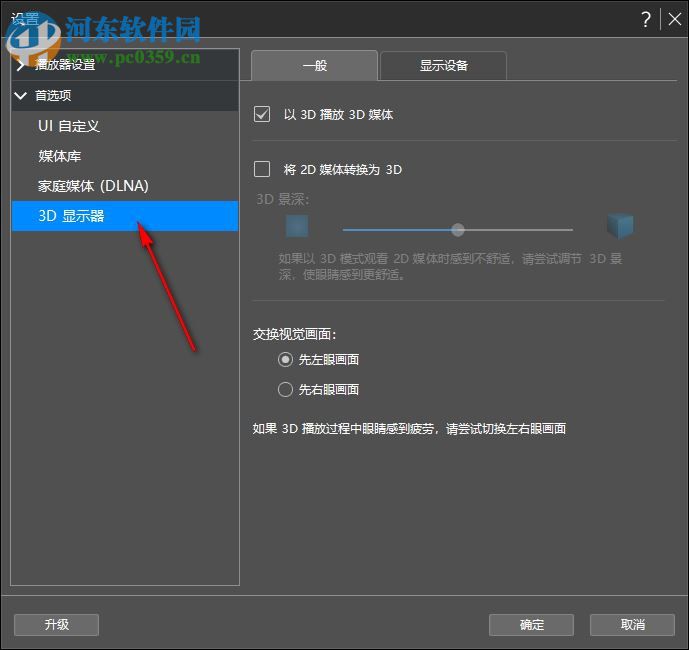Viewport: 689px width, 650px height.
Task: Click the 取消 button
Action: pos(632,625)
